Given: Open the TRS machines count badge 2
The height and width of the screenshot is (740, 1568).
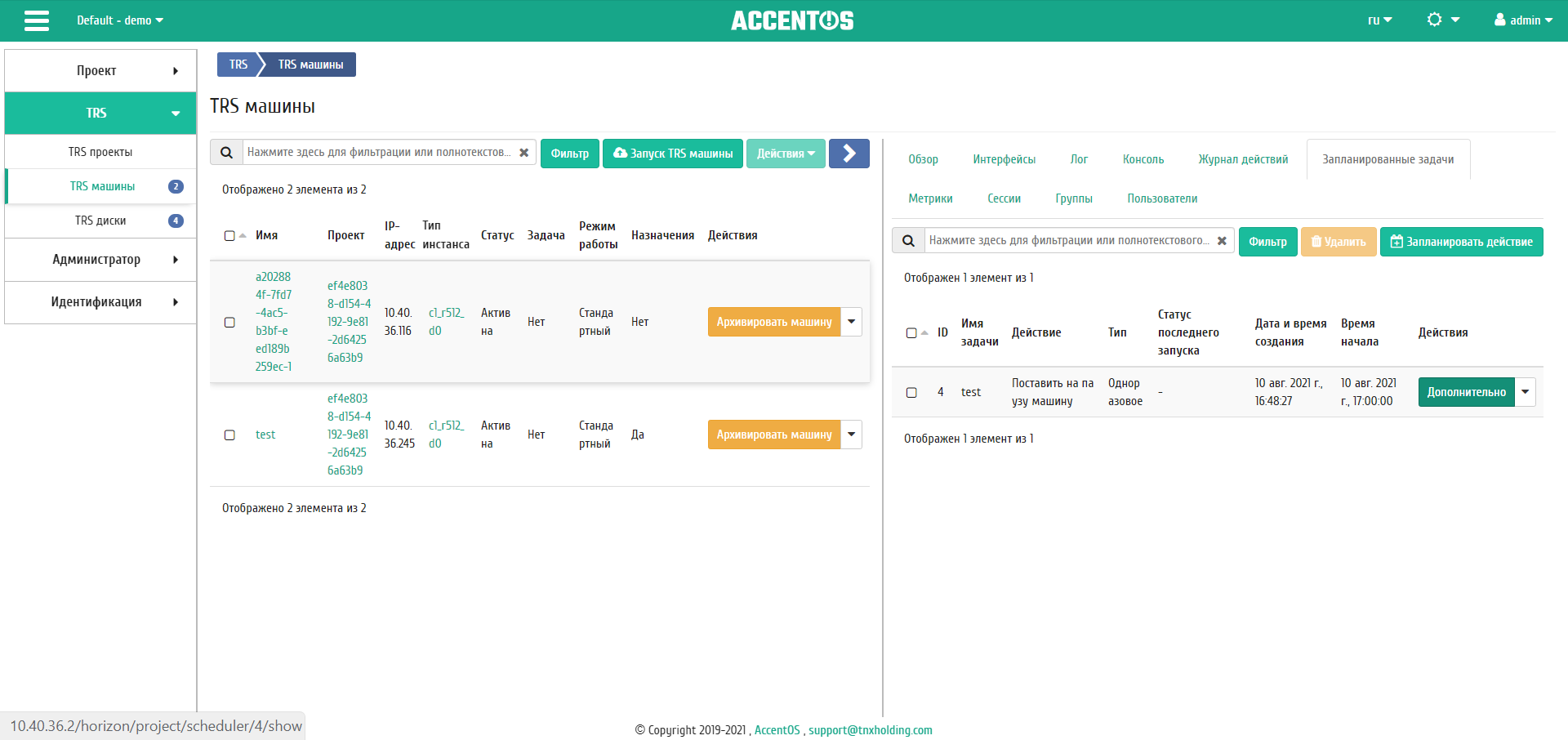Looking at the screenshot, I should click(x=176, y=186).
